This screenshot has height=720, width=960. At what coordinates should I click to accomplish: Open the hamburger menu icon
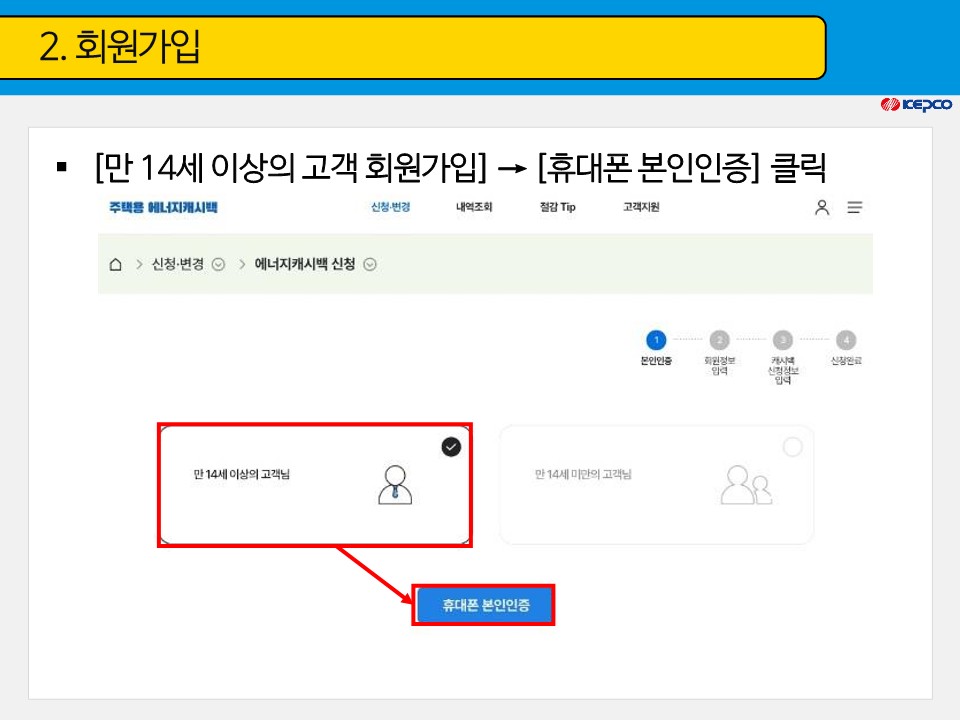857,207
